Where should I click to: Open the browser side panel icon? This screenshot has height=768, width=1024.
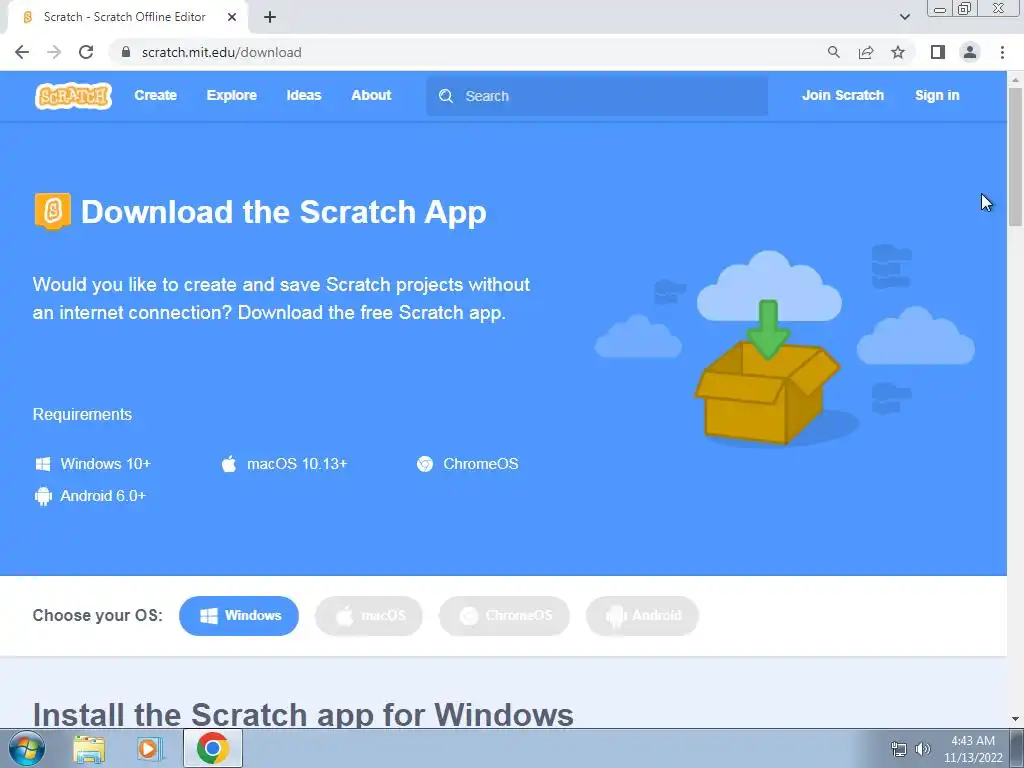point(938,52)
